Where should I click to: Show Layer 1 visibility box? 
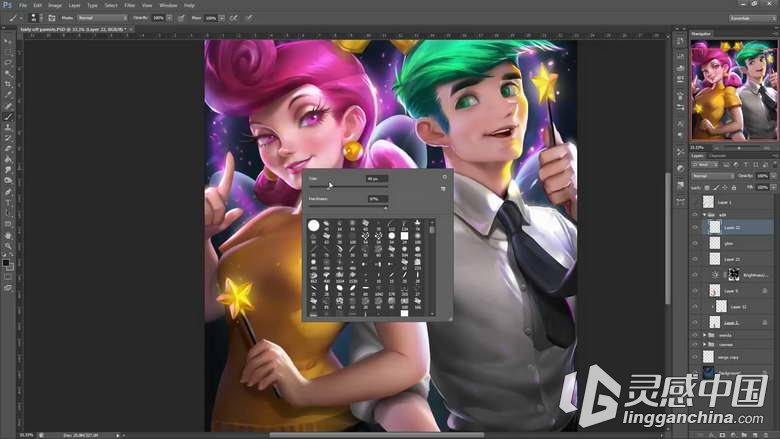tap(695, 202)
